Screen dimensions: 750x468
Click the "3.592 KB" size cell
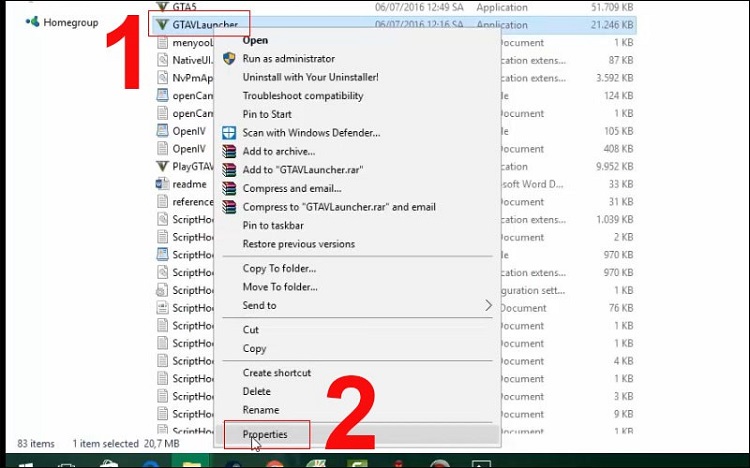[614, 78]
